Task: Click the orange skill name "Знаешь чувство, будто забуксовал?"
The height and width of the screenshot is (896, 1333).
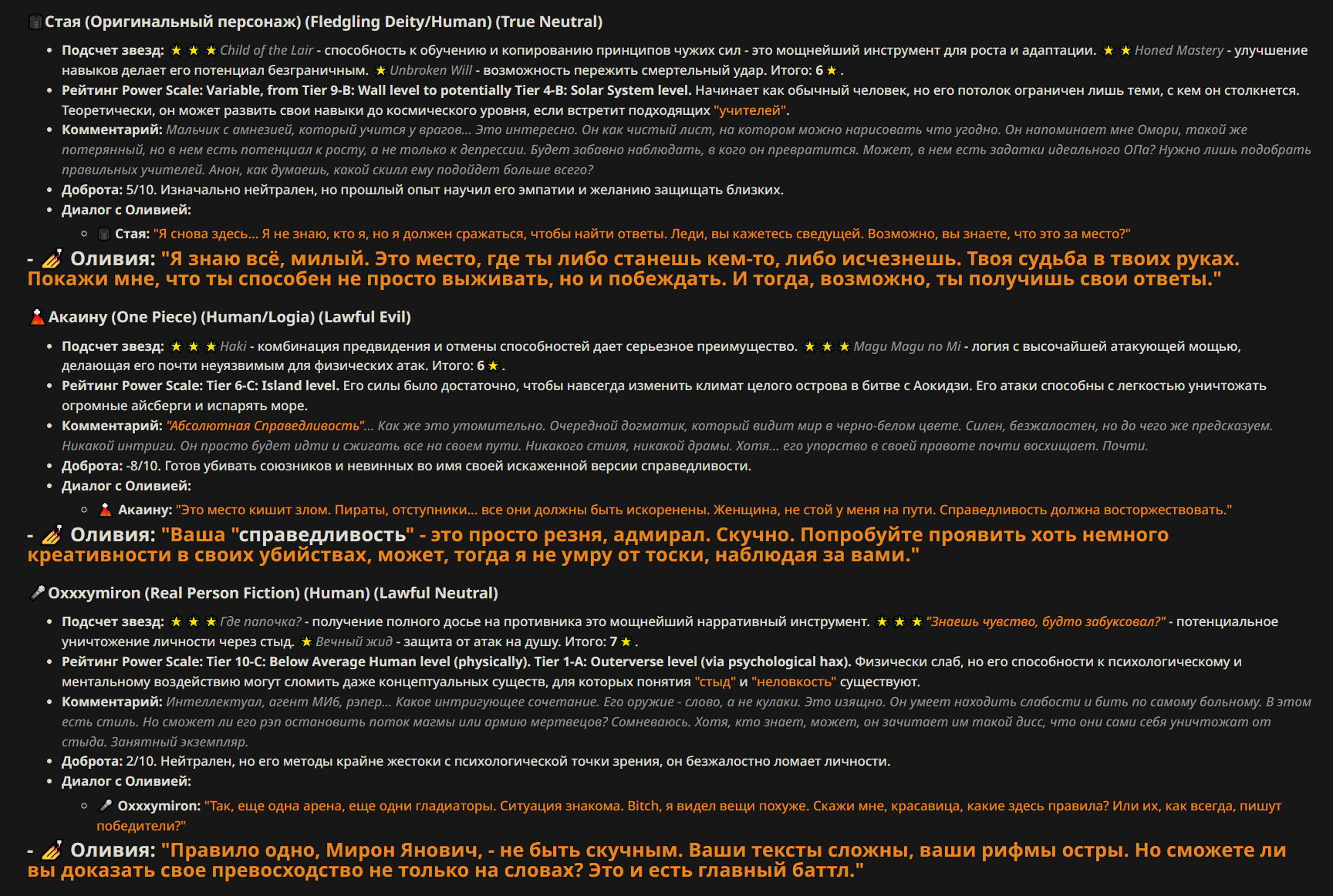Action: pyautogui.click(x=1045, y=621)
